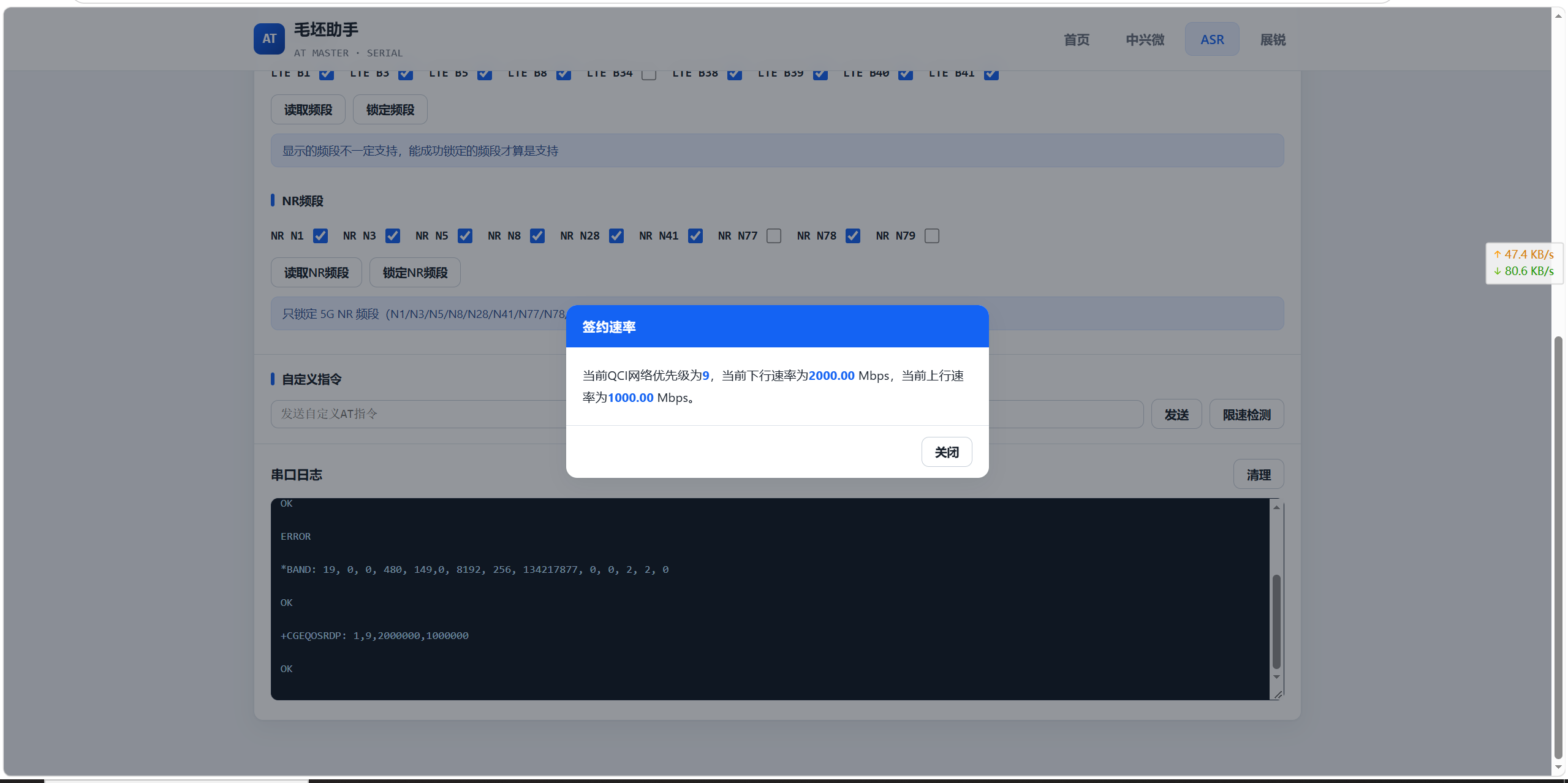Viewport: 1568px width, 783px height.
Task: Click the *BAND log line
Action: [474, 570]
